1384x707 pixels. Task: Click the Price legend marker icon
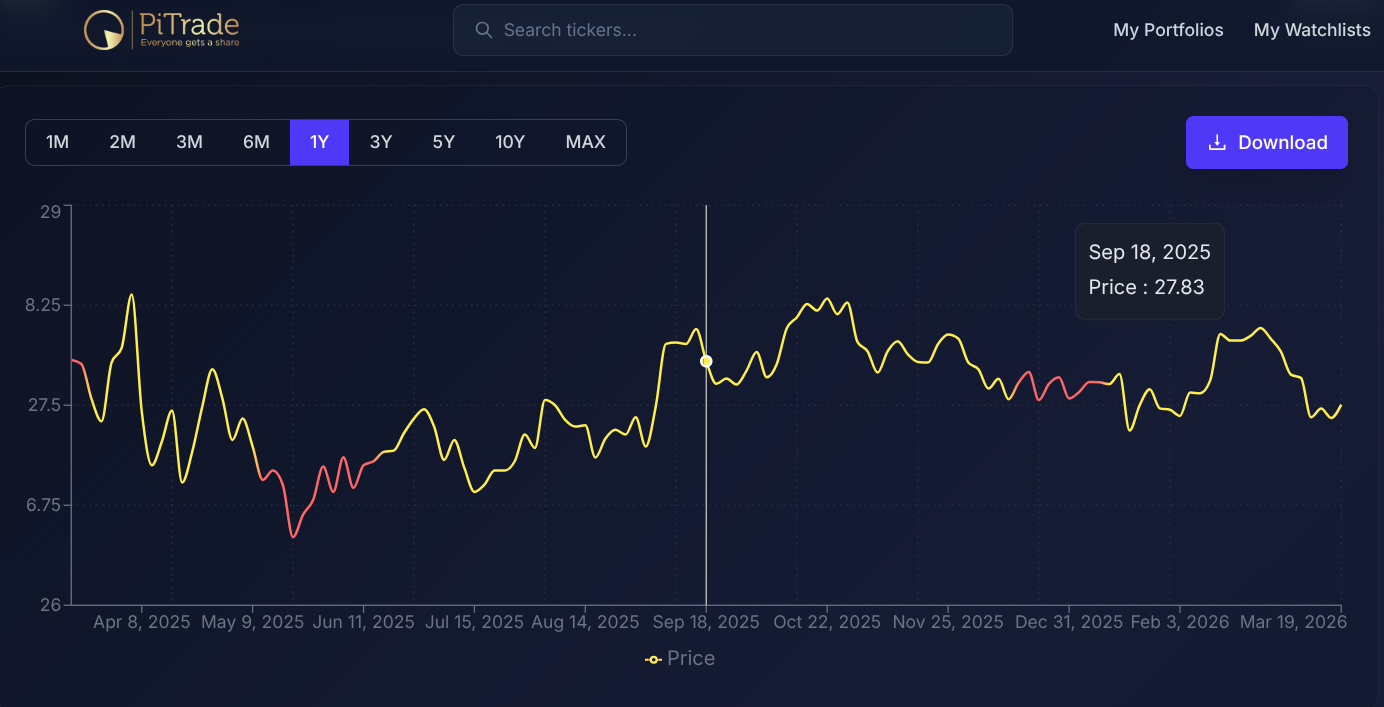click(x=653, y=659)
